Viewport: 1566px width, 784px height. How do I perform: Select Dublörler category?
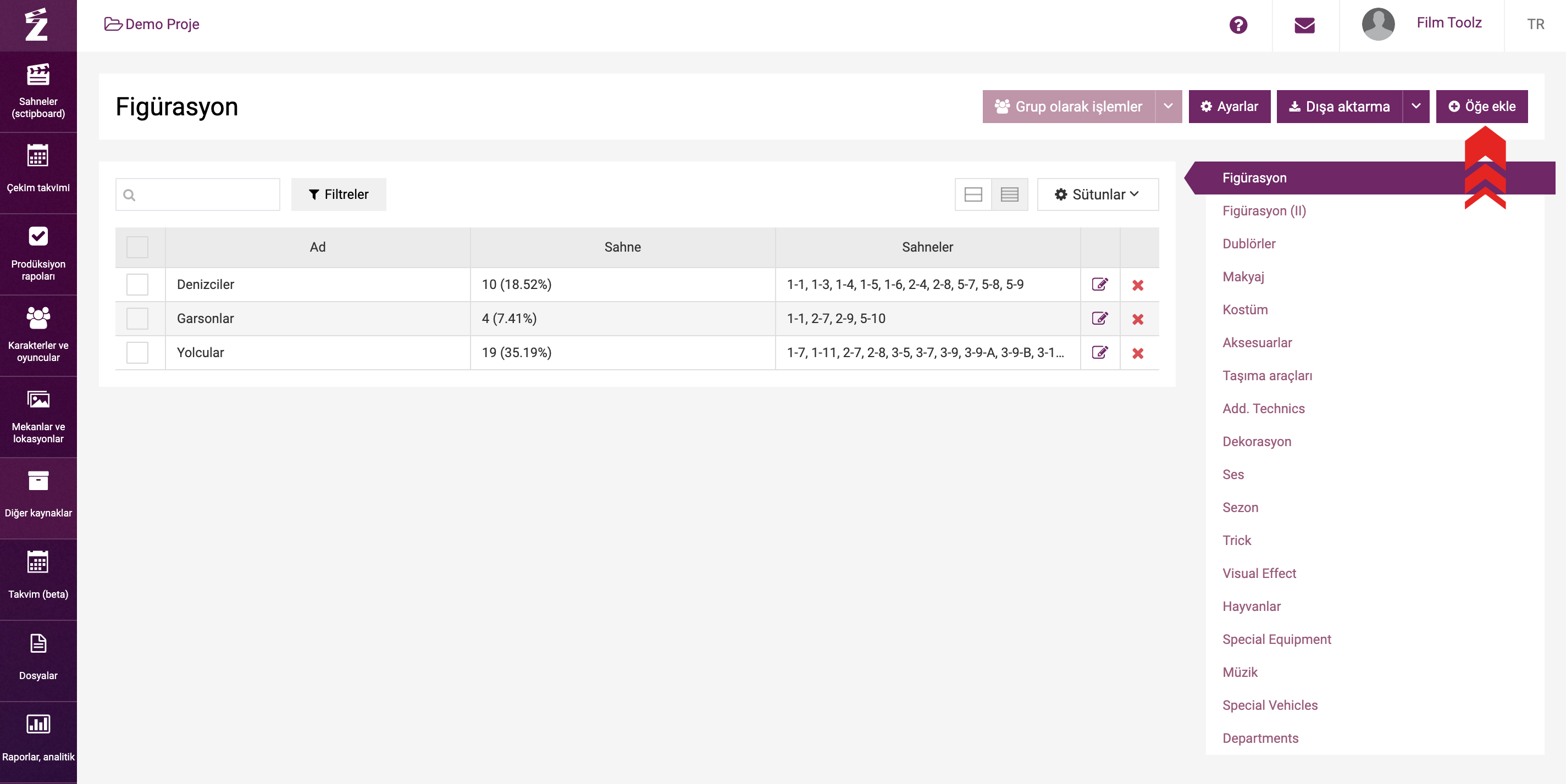coord(1249,244)
